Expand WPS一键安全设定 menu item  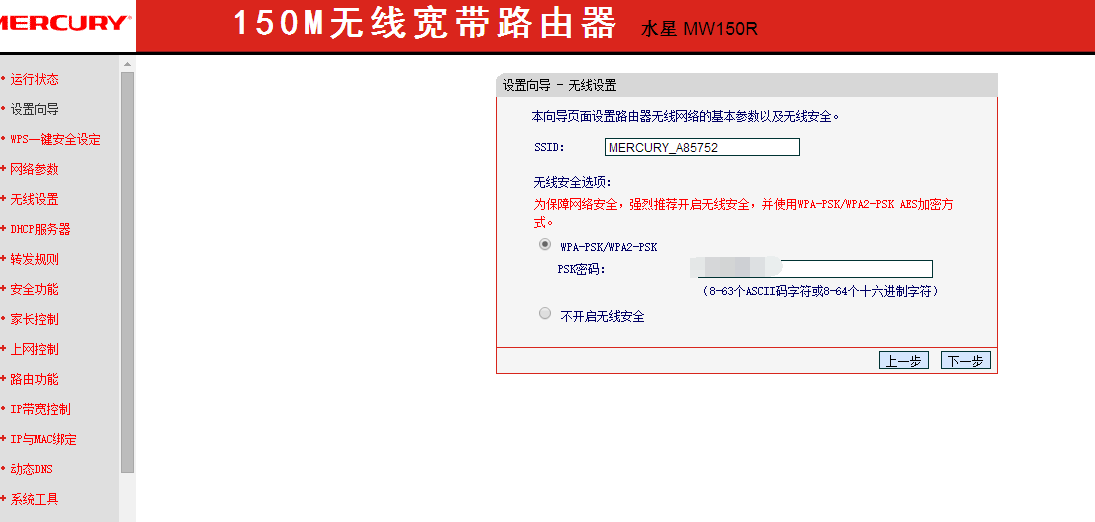pyautogui.click(x=55, y=140)
